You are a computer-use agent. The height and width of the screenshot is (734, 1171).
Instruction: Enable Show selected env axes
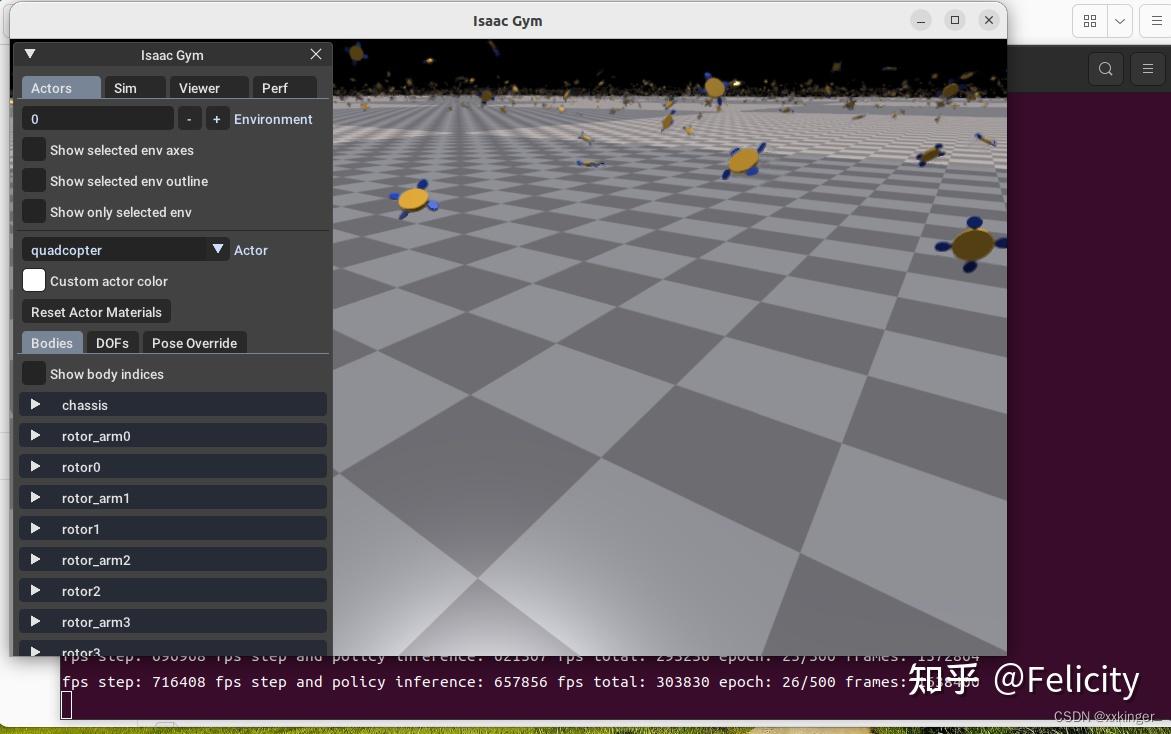34,150
